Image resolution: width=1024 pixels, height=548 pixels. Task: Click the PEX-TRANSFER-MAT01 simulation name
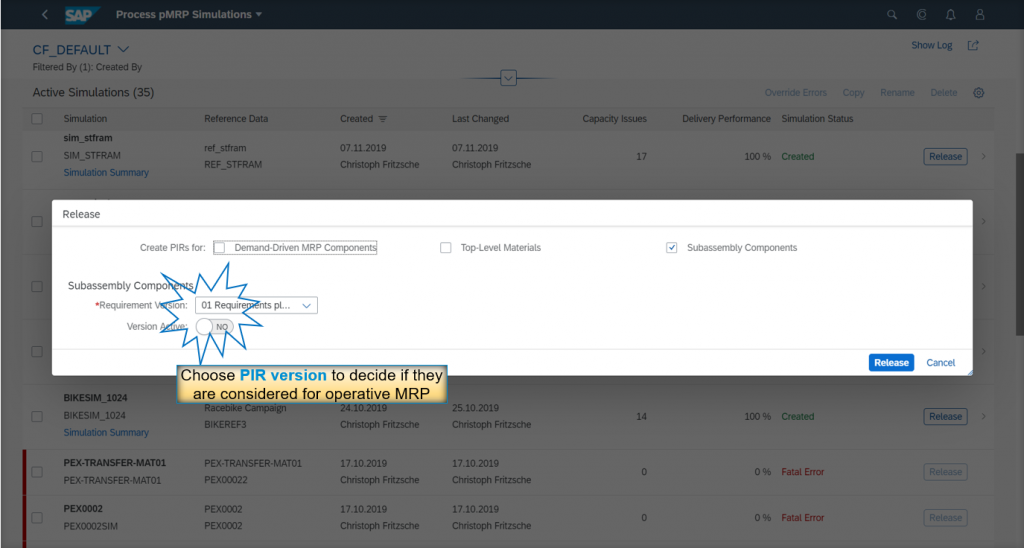[114, 462]
